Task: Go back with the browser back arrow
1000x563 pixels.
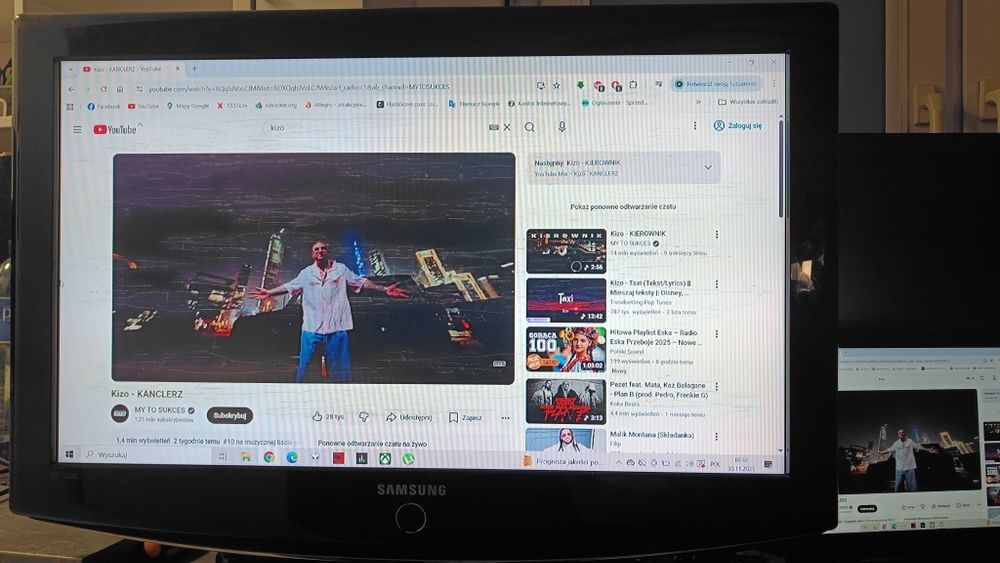Action: [71, 89]
